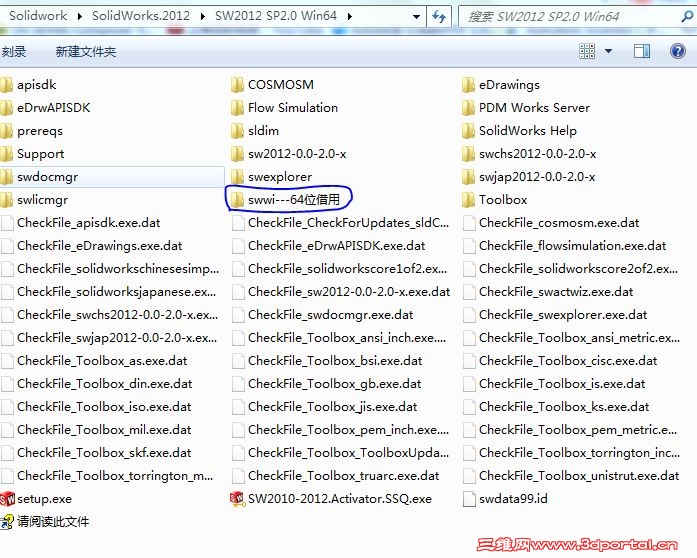Select the swdocmgr folder
This screenshot has width=697, height=558.
point(112,177)
